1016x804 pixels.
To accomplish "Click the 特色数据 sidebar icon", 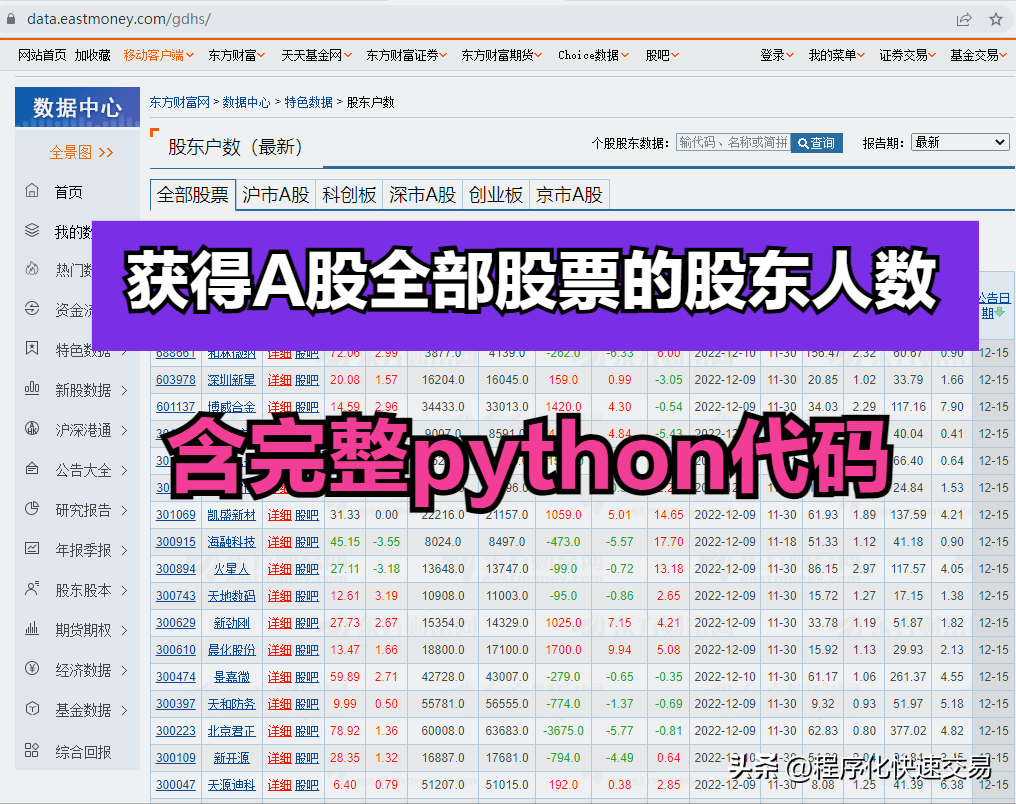I will tap(32, 349).
